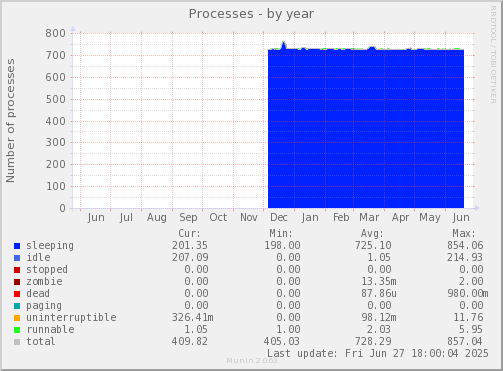The width and height of the screenshot is (503, 371).
Task: Click total average value 728.29
Action: (373, 341)
